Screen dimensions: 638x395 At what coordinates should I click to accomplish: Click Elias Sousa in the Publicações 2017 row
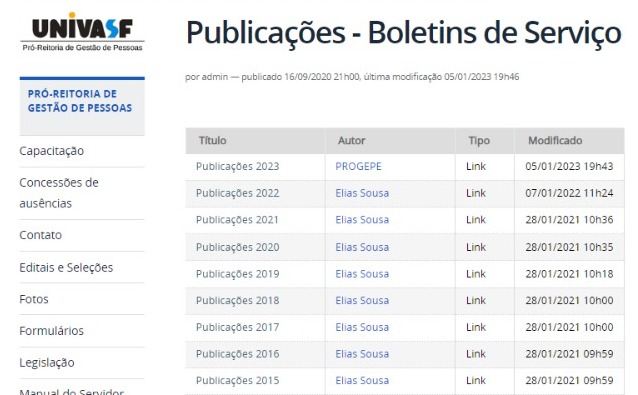pos(362,327)
